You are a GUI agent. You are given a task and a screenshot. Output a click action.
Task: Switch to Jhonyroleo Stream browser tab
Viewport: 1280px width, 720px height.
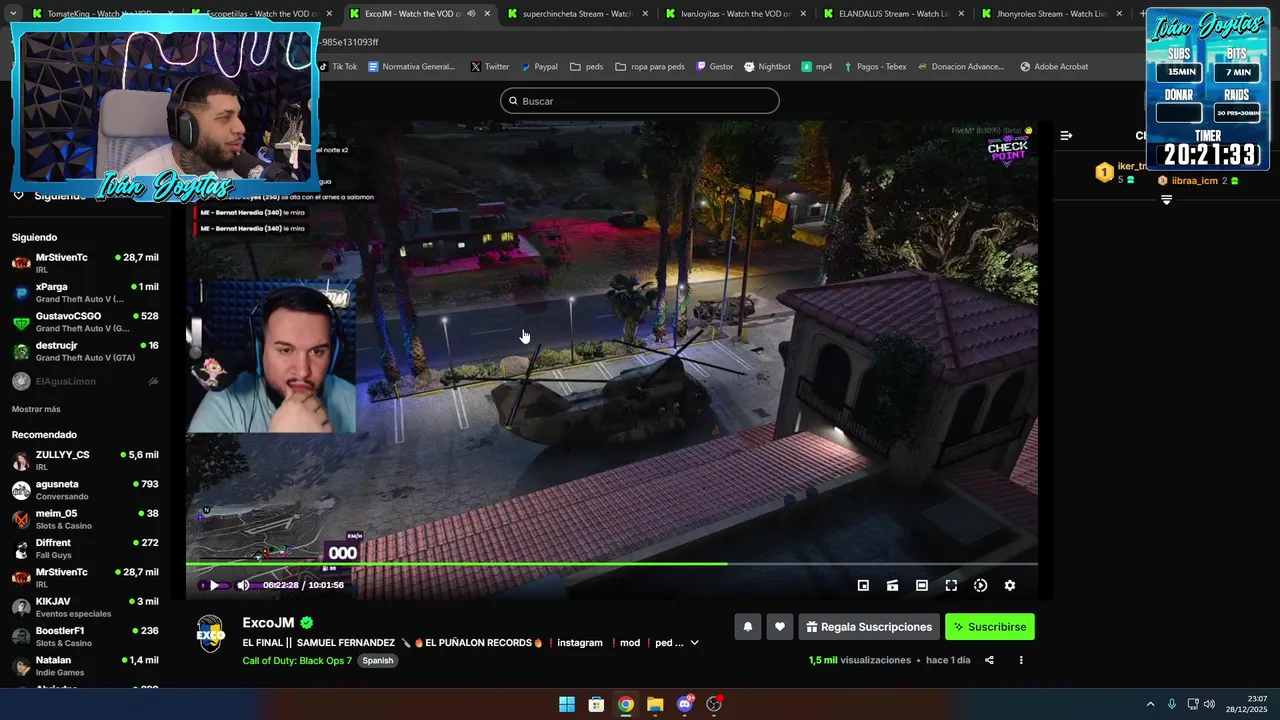1050,14
